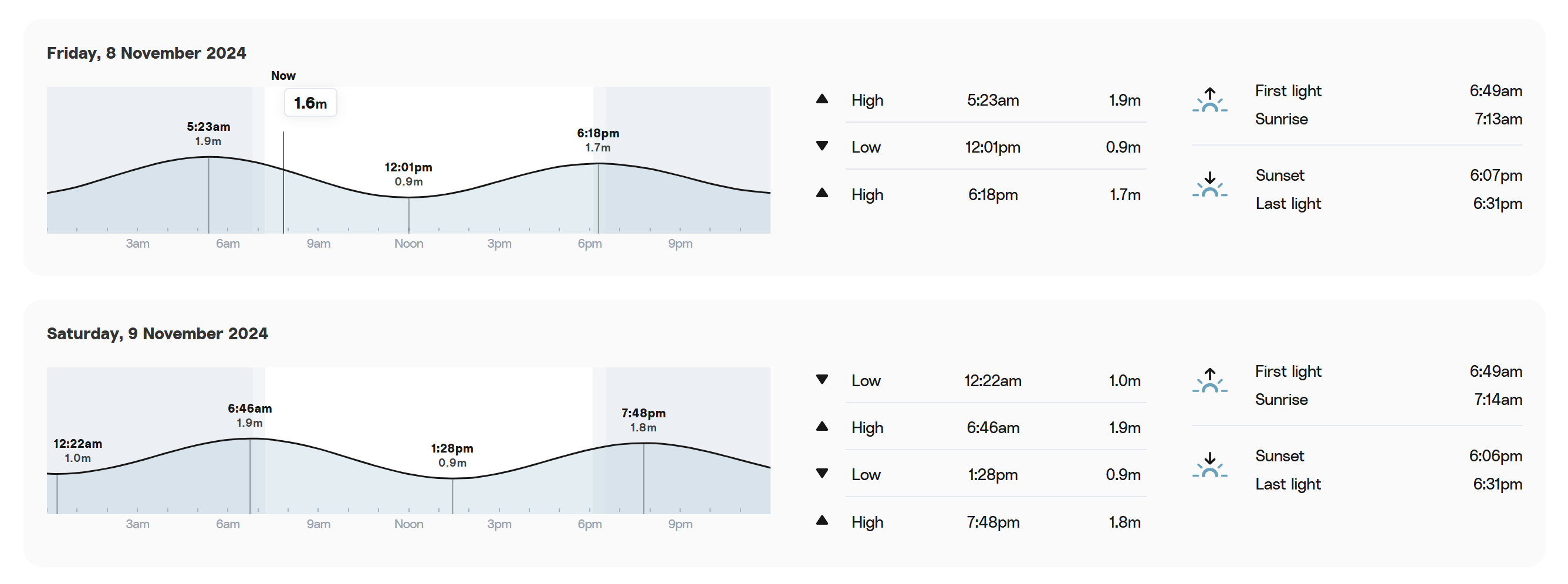Click the Friday sunset icon
Viewport: 1568px width, 584px height.
(1209, 184)
